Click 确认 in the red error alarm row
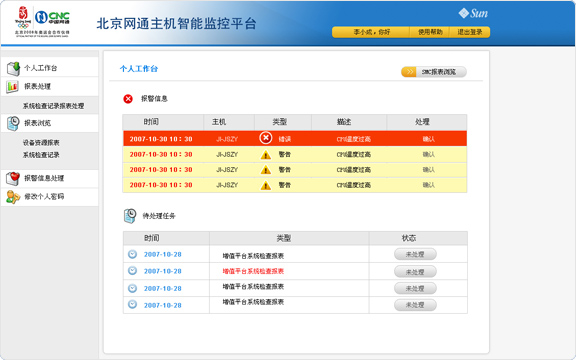This screenshot has height=360, width=576. click(x=429, y=139)
